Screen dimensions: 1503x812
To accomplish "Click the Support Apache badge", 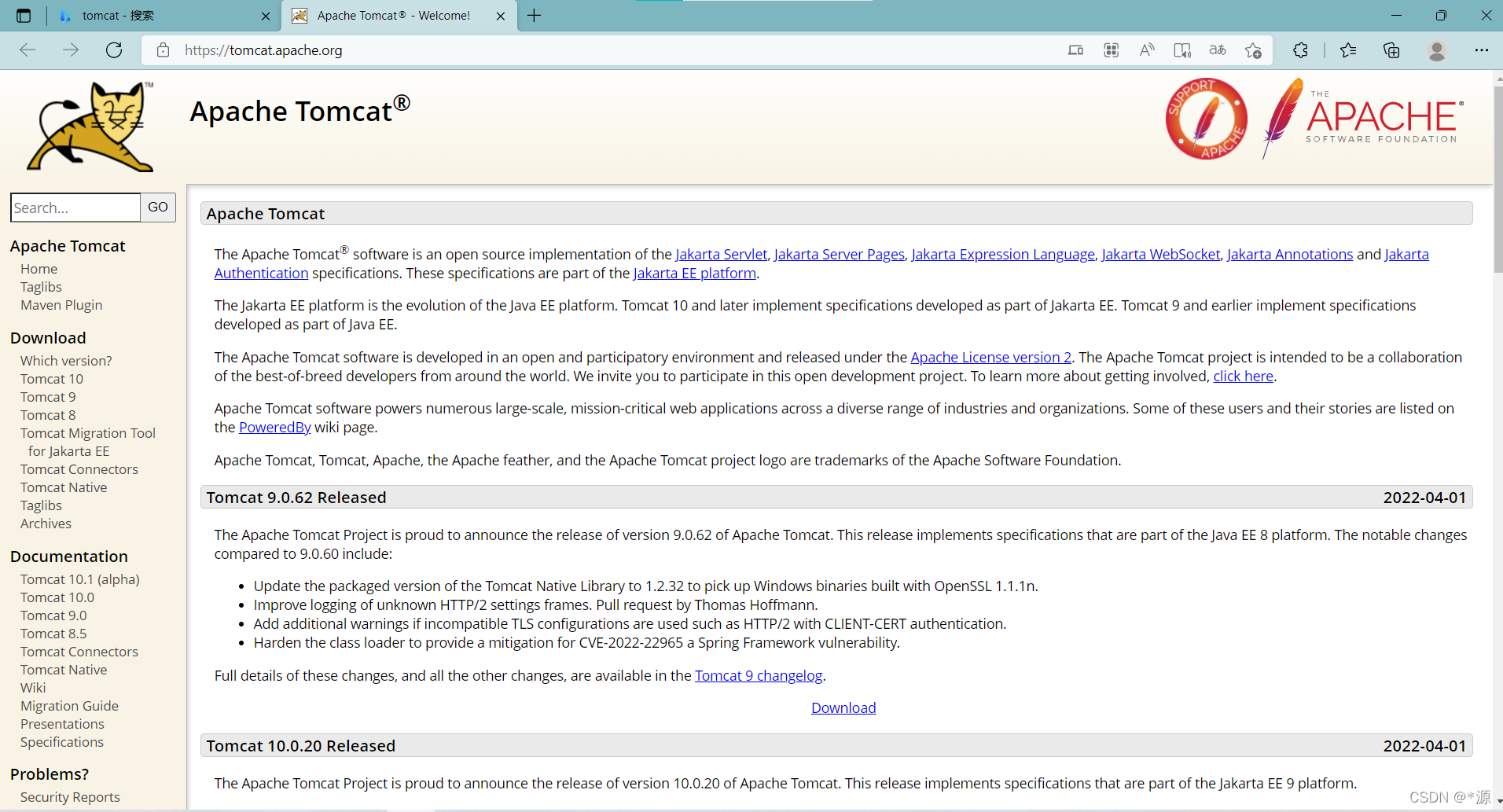I will pyautogui.click(x=1206, y=119).
